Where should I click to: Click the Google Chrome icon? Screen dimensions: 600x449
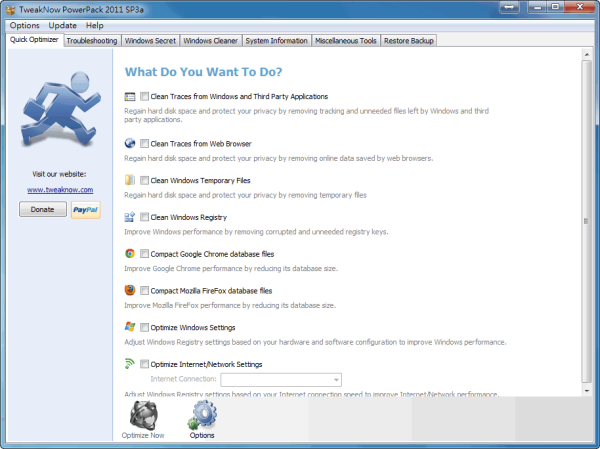130,253
